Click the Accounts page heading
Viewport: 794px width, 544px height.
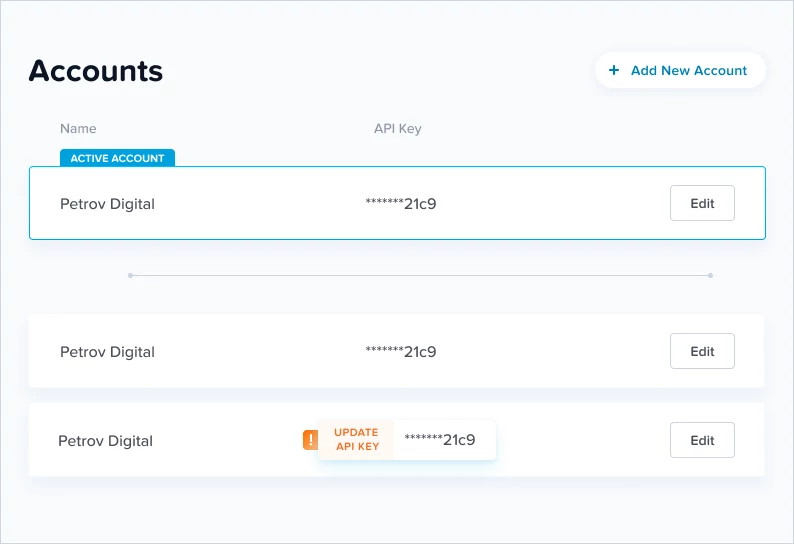[96, 70]
